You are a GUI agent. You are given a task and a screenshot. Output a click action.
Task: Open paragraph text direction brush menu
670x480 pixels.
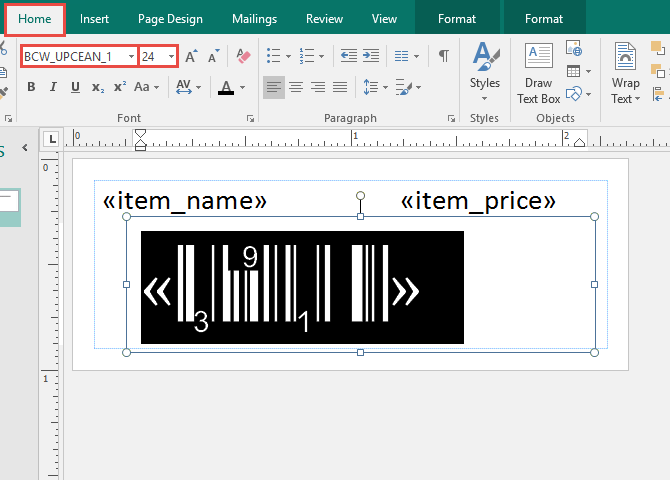click(408, 87)
